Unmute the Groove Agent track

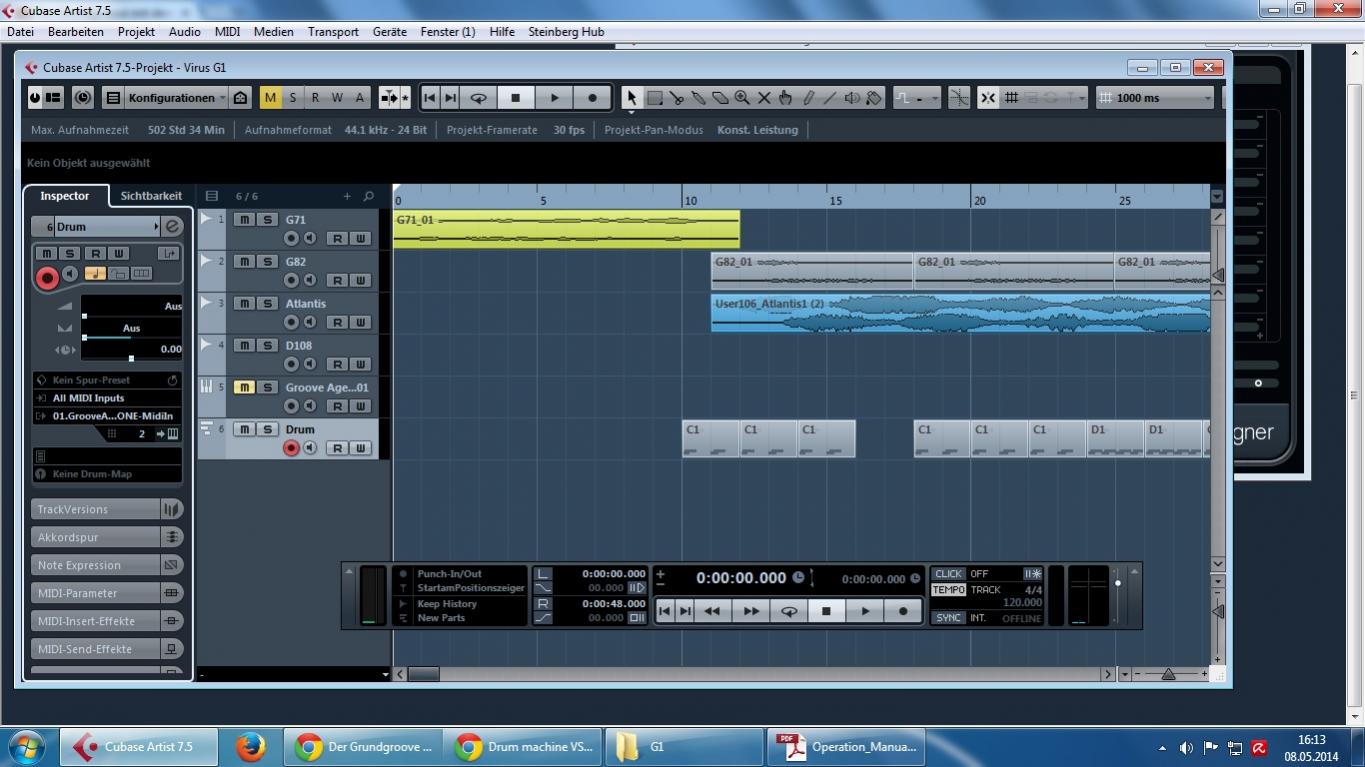click(244, 388)
